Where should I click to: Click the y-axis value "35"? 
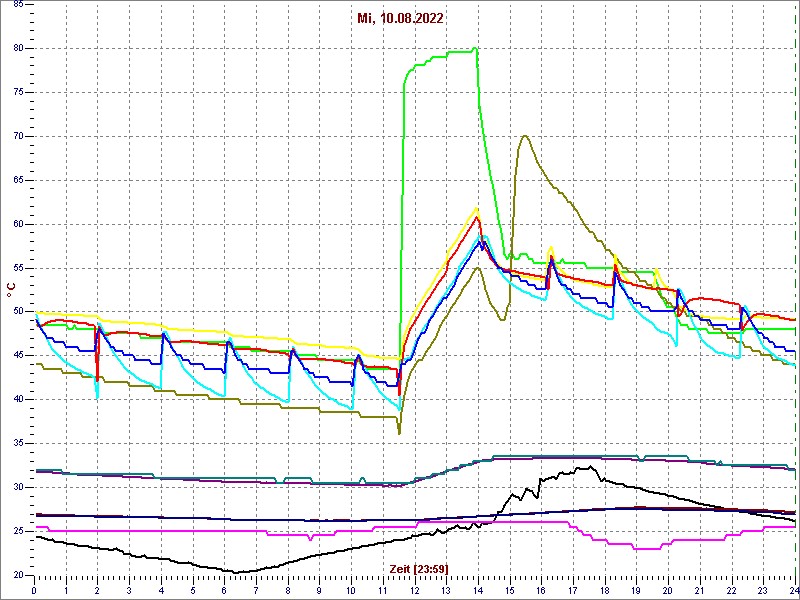pyautogui.click(x=17, y=443)
